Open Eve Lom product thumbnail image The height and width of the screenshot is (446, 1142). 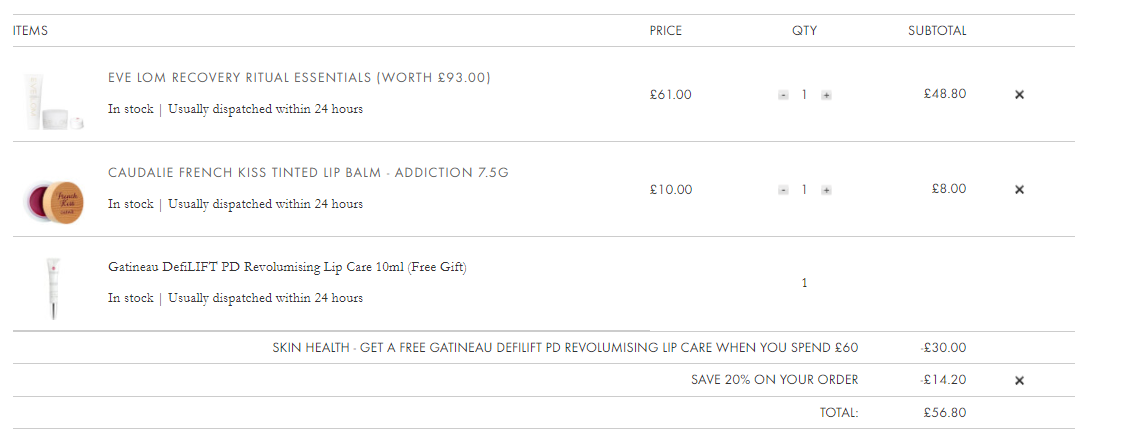coord(54,102)
